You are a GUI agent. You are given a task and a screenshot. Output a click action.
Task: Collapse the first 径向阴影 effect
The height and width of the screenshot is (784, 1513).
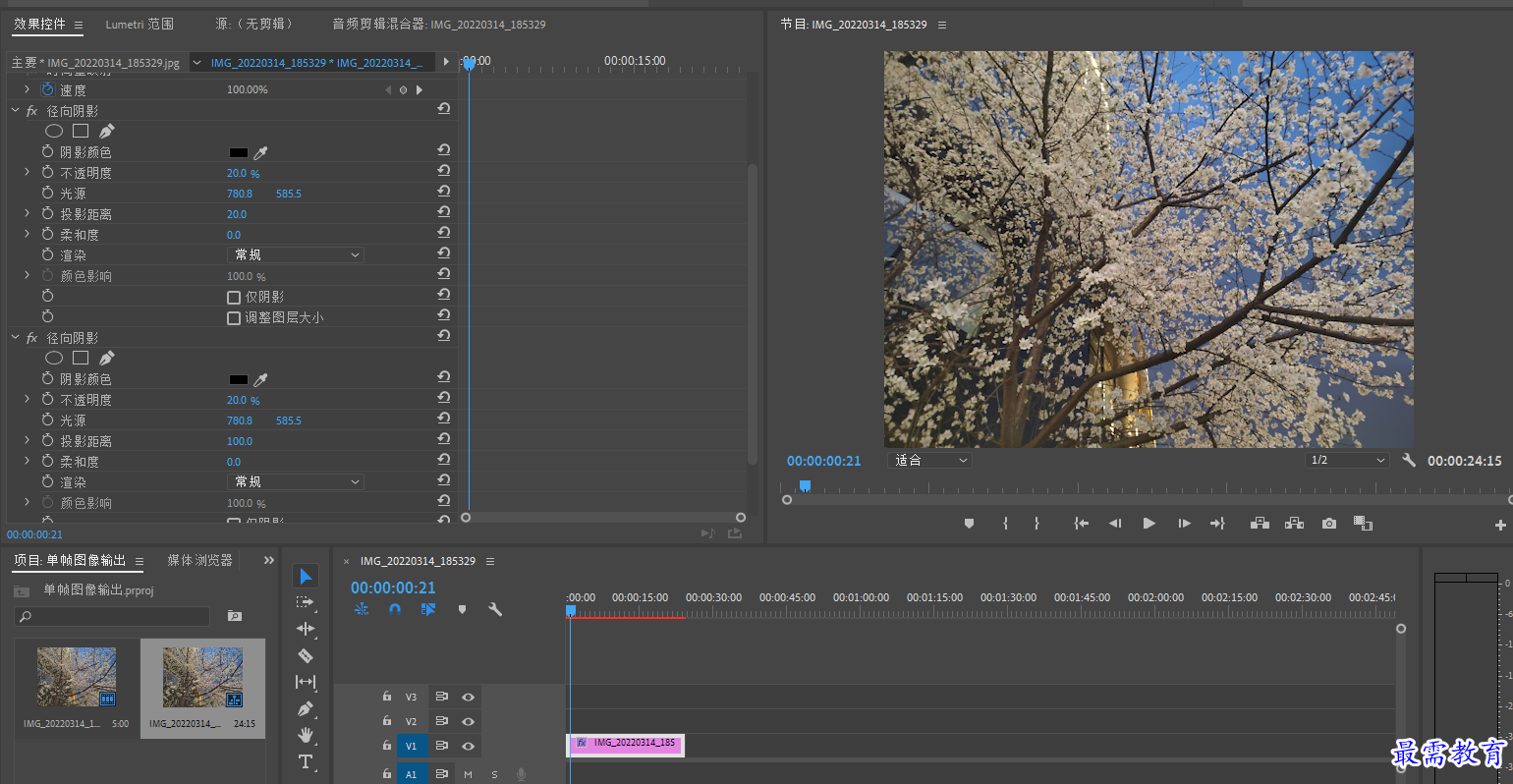[x=15, y=111]
